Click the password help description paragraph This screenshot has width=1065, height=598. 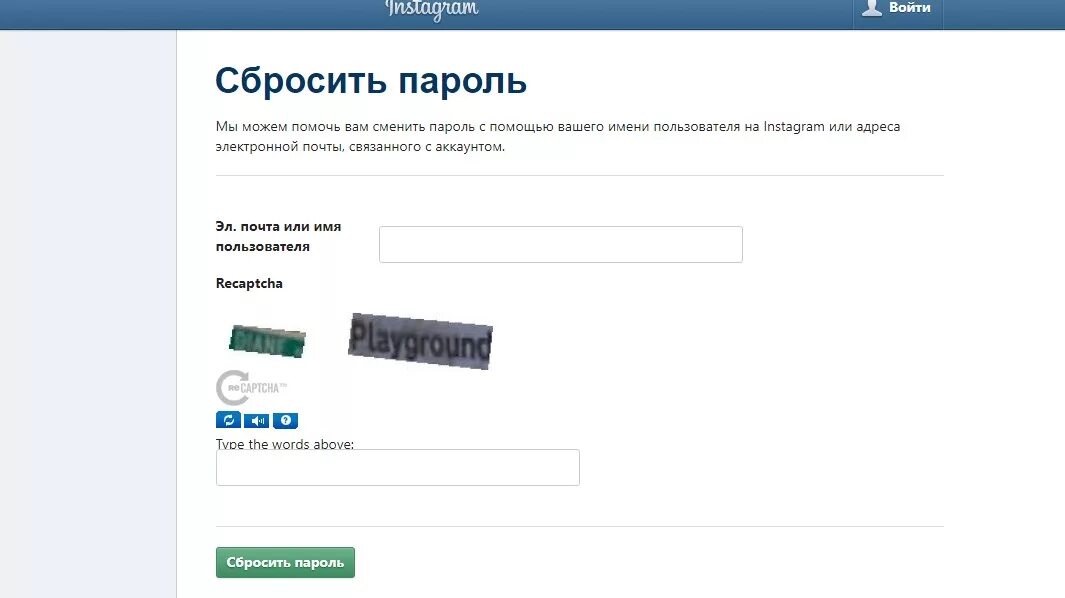pyautogui.click(x=558, y=137)
